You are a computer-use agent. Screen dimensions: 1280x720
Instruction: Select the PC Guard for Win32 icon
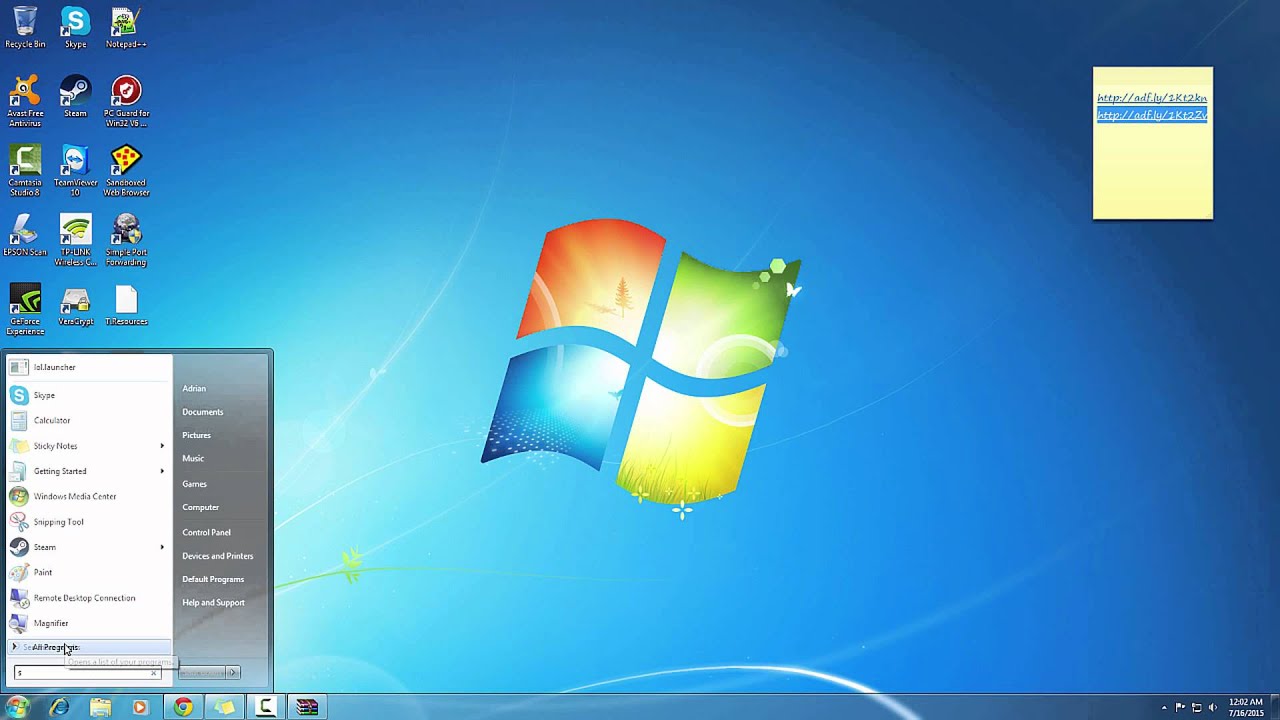tap(126, 100)
